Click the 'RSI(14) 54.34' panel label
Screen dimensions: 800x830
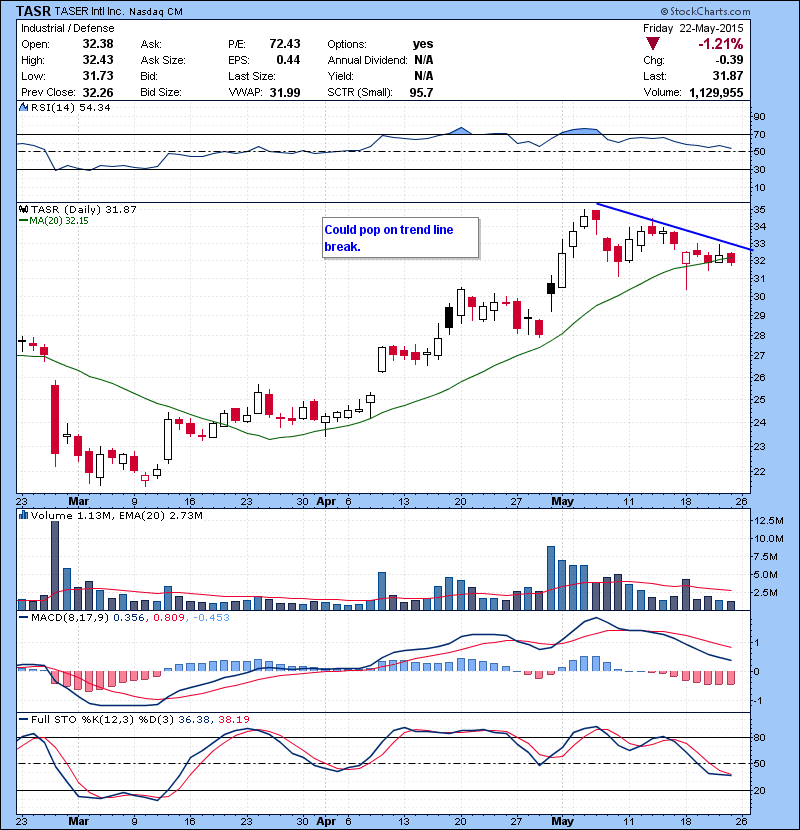(x=70, y=107)
